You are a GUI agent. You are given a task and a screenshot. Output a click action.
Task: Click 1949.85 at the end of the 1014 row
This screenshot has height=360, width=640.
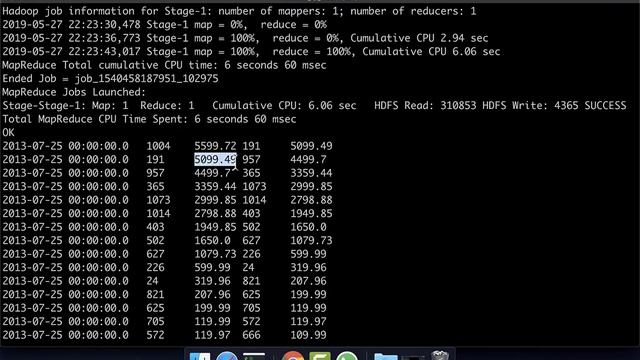(311, 213)
